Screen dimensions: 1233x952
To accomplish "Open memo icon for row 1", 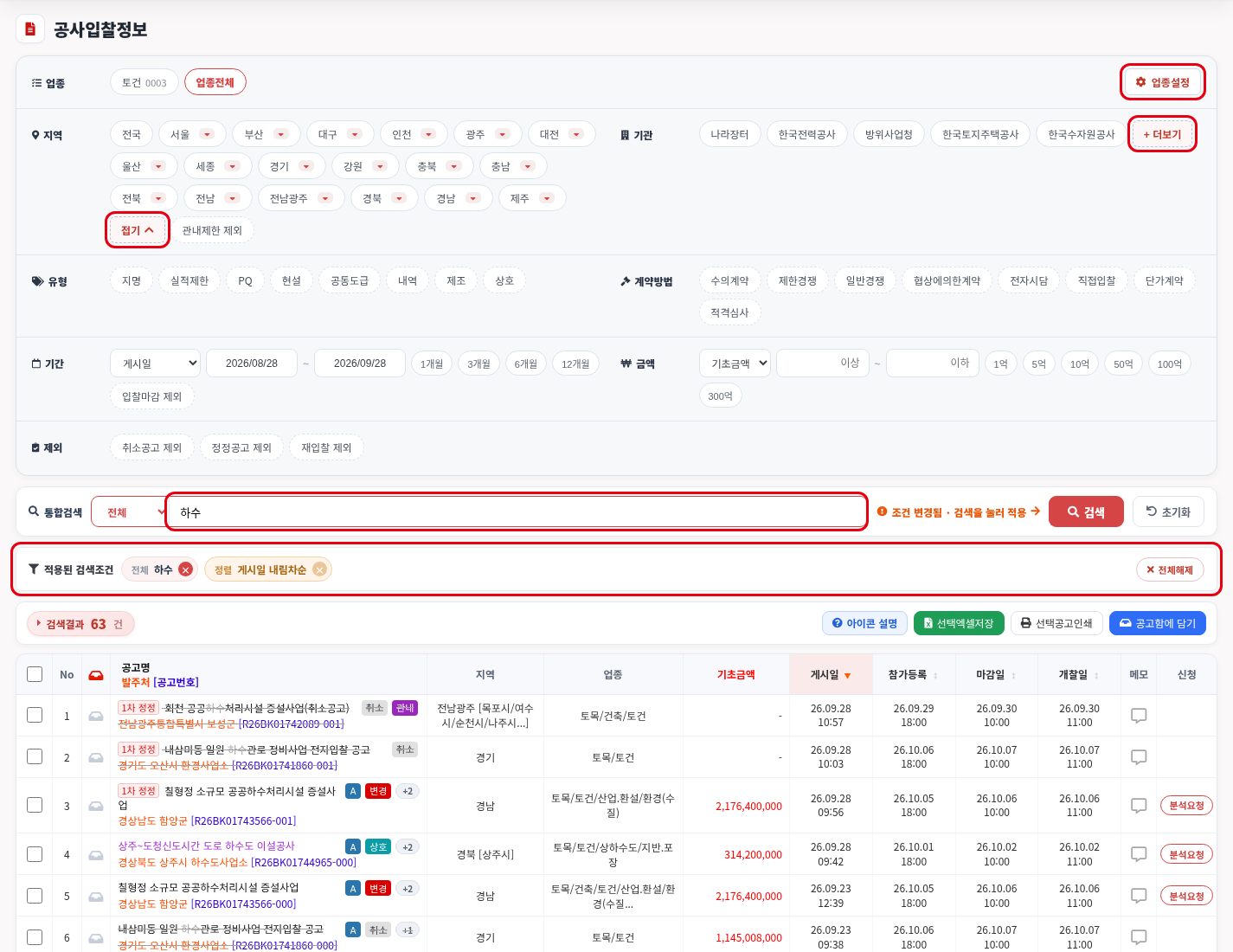I will (x=1139, y=716).
